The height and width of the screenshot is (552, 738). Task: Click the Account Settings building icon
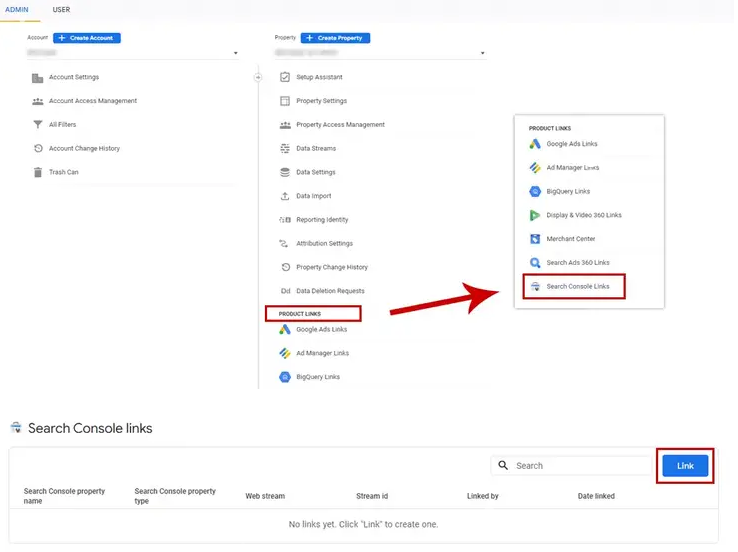coord(38,78)
